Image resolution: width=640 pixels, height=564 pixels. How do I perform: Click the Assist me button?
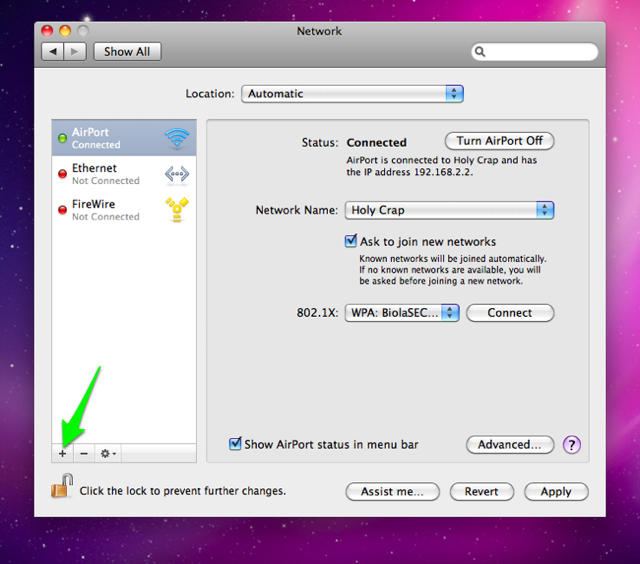coord(392,491)
